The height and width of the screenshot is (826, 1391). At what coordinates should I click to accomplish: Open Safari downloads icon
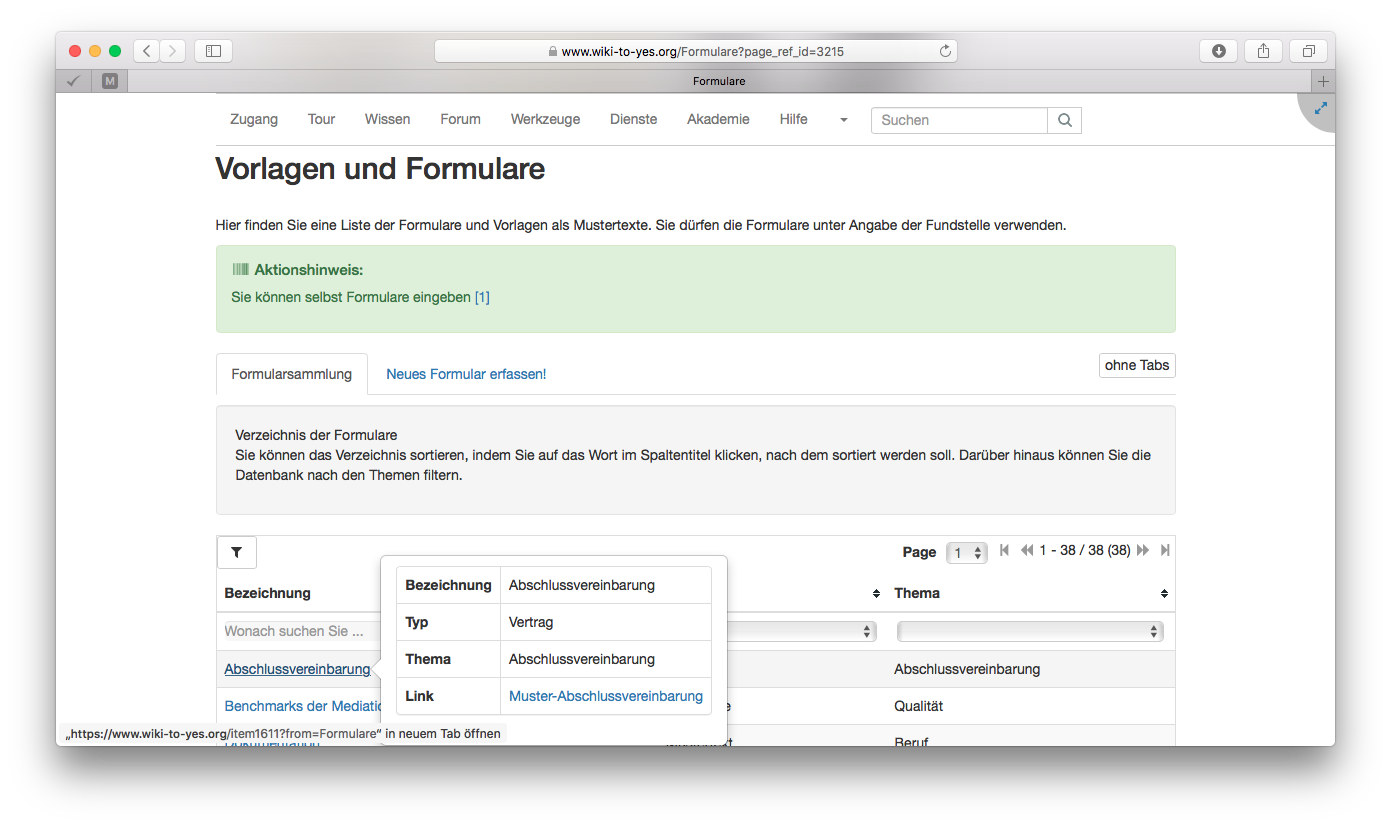pyautogui.click(x=1218, y=51)
